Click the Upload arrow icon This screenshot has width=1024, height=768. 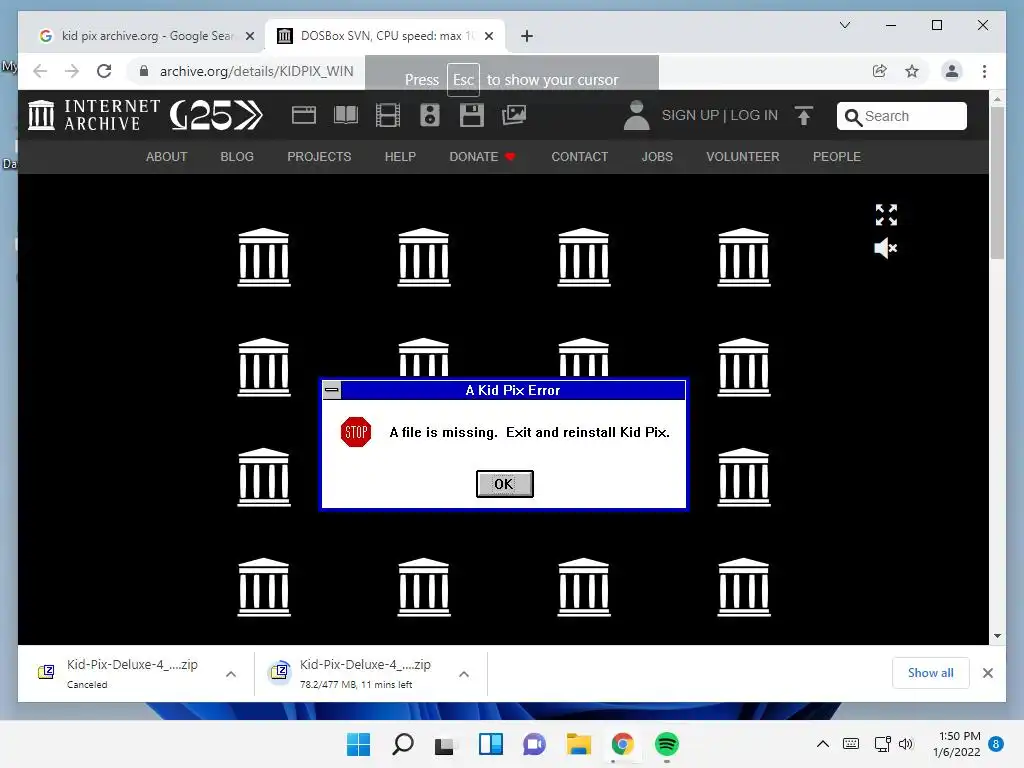tap(804, 116)
